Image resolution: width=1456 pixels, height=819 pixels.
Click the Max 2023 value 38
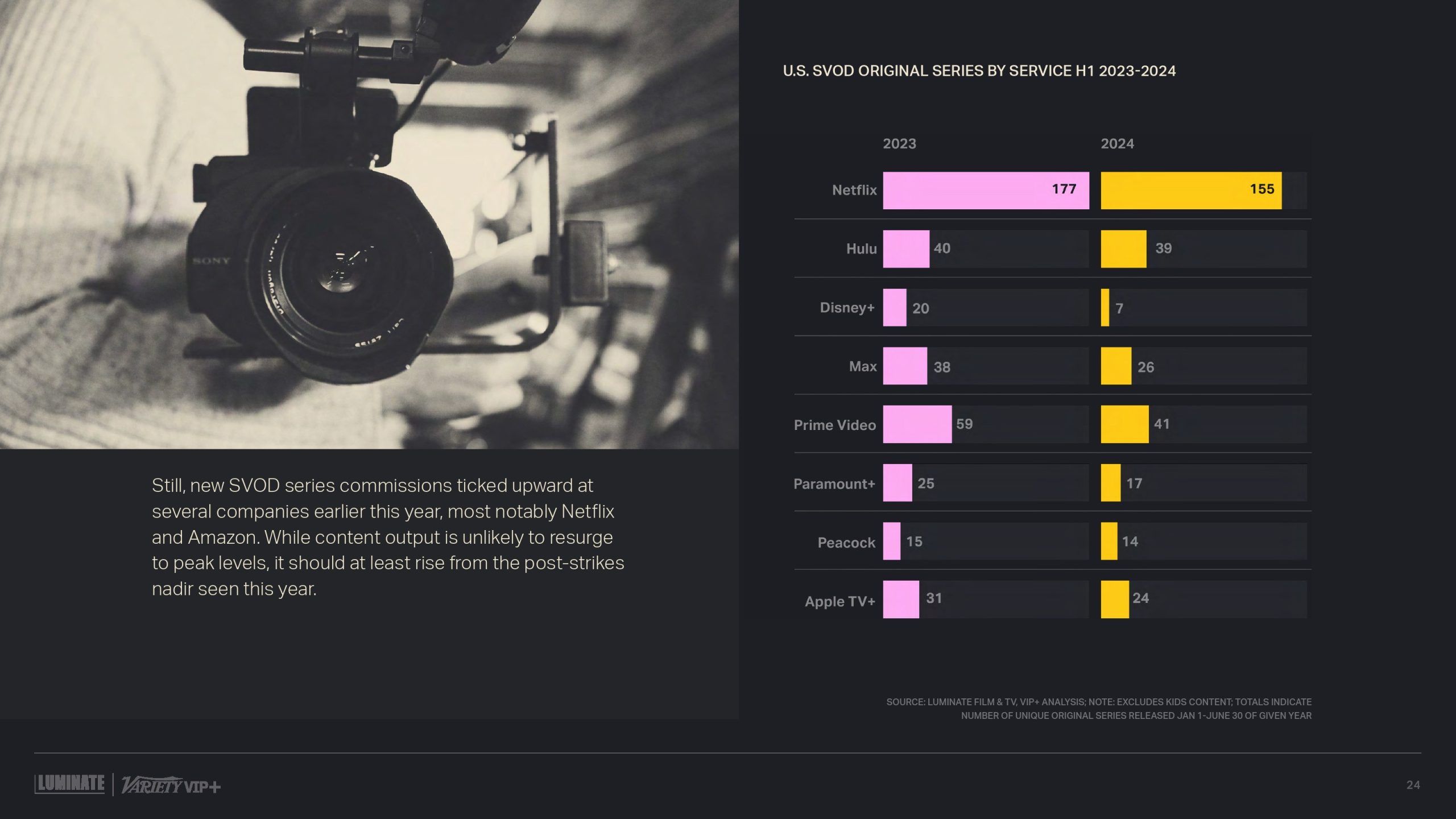tap(942, 367)
